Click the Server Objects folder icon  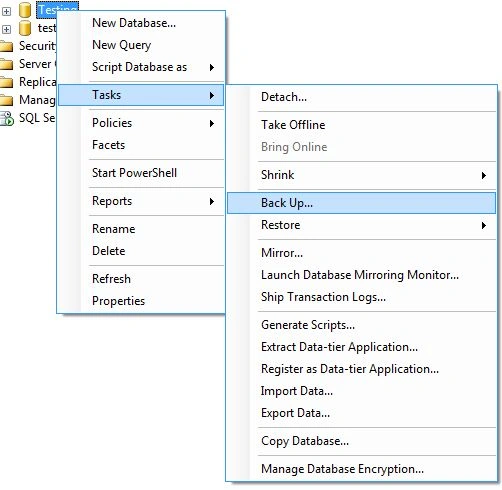tap(6, 64)
